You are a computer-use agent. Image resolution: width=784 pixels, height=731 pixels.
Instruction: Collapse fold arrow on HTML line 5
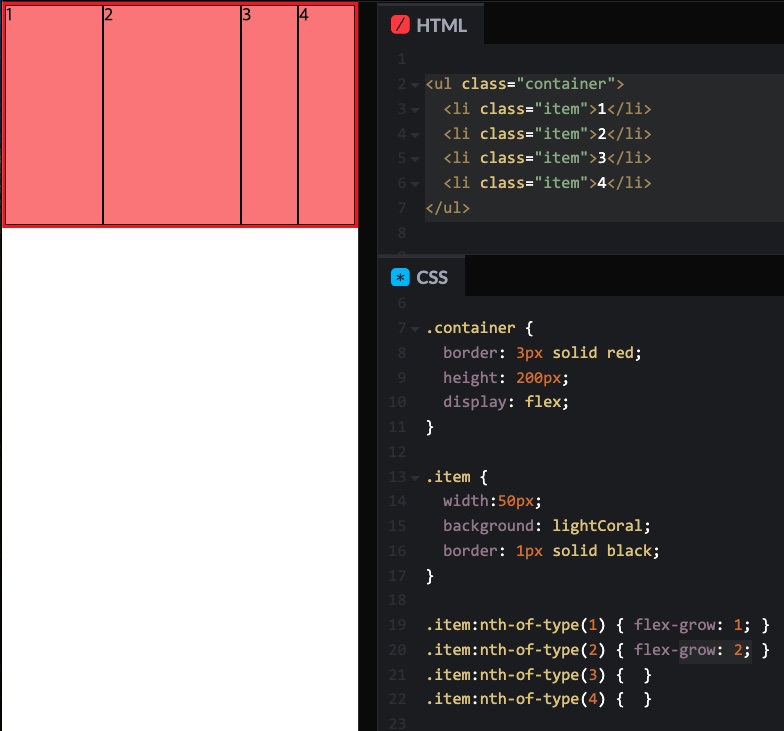[x=415, y=159]
